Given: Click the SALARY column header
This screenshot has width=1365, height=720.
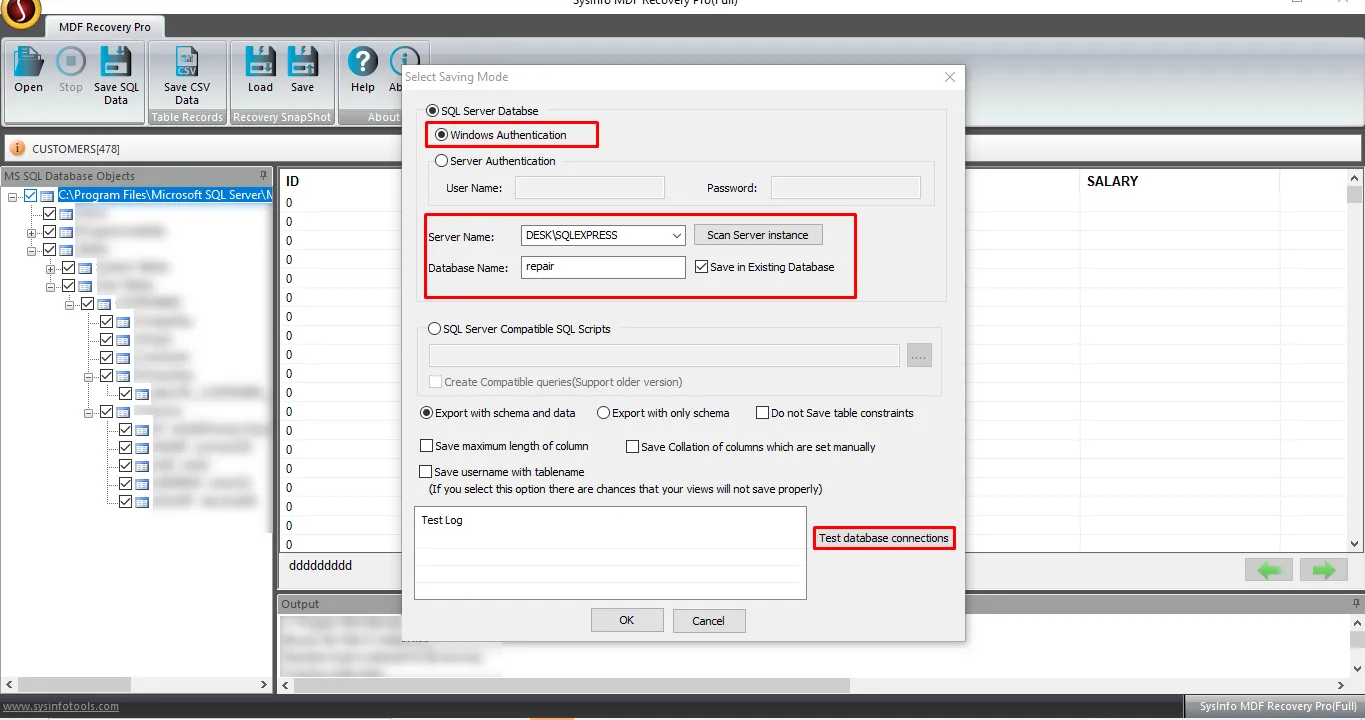Looking at the screenshot, I should pyautogui.click(x=1113, y=181).
